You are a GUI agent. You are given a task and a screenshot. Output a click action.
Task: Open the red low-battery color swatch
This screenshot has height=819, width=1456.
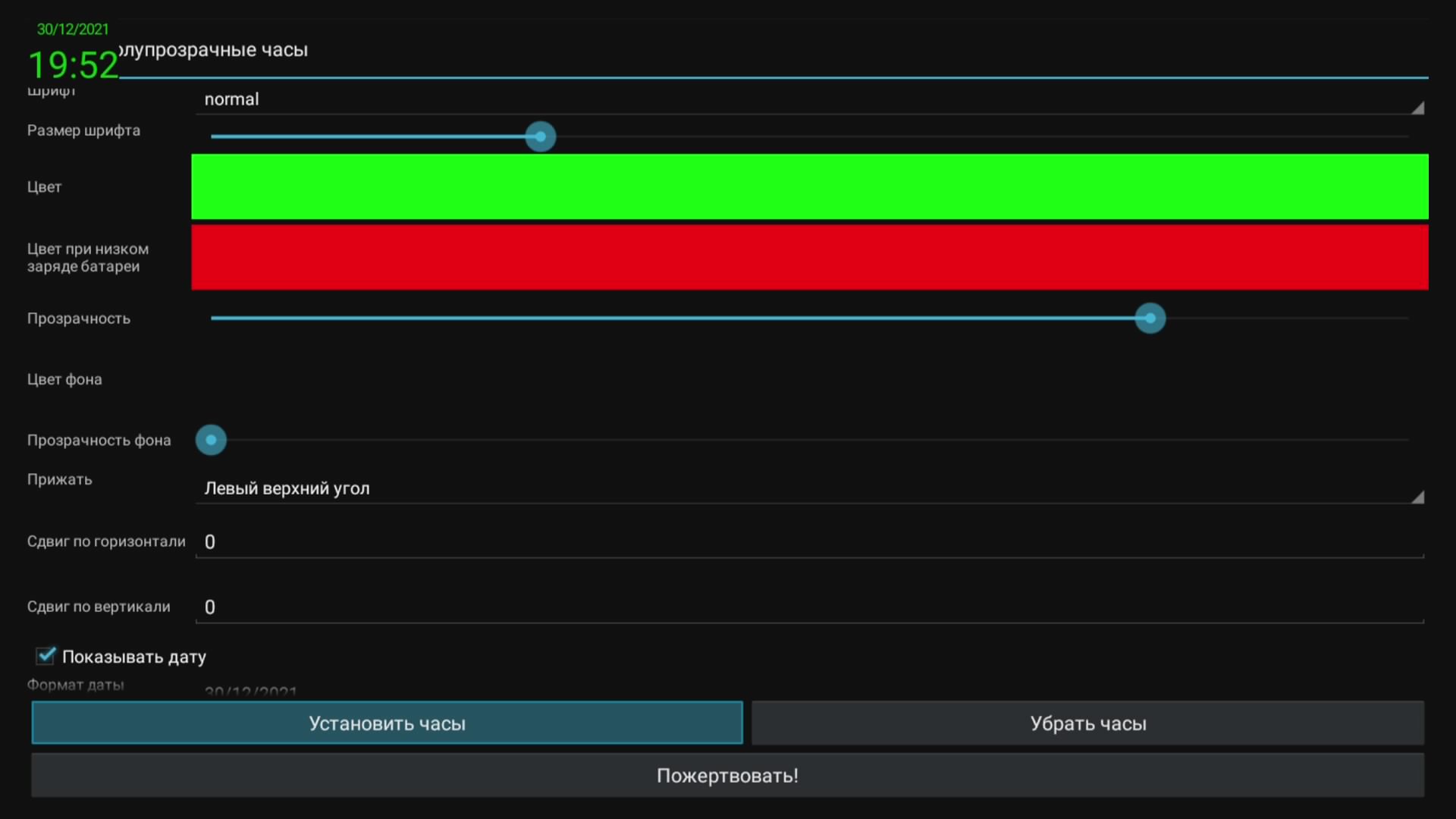point(810,257)
